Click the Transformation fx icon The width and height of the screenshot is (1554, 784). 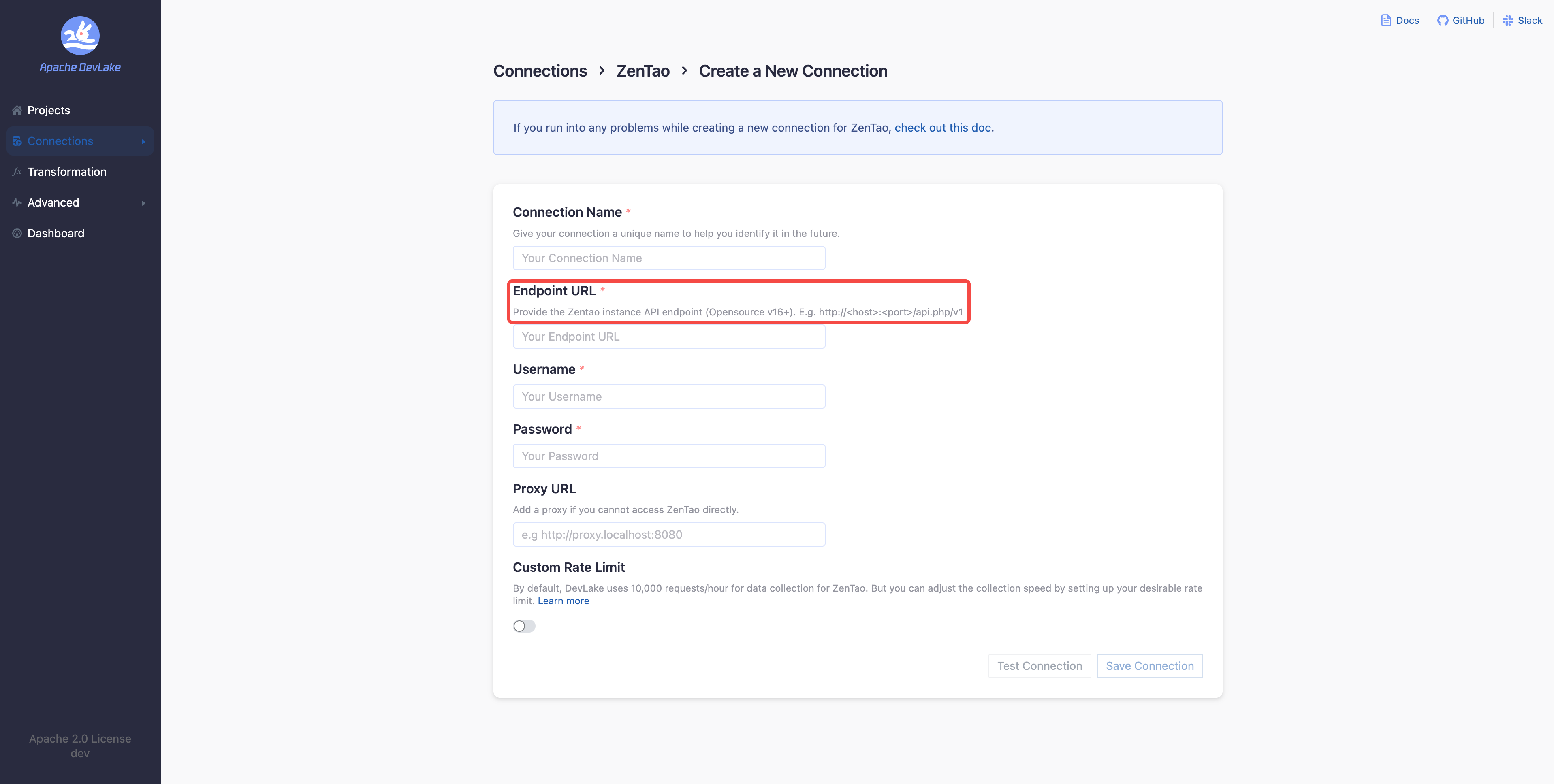[x=17, y=172]
